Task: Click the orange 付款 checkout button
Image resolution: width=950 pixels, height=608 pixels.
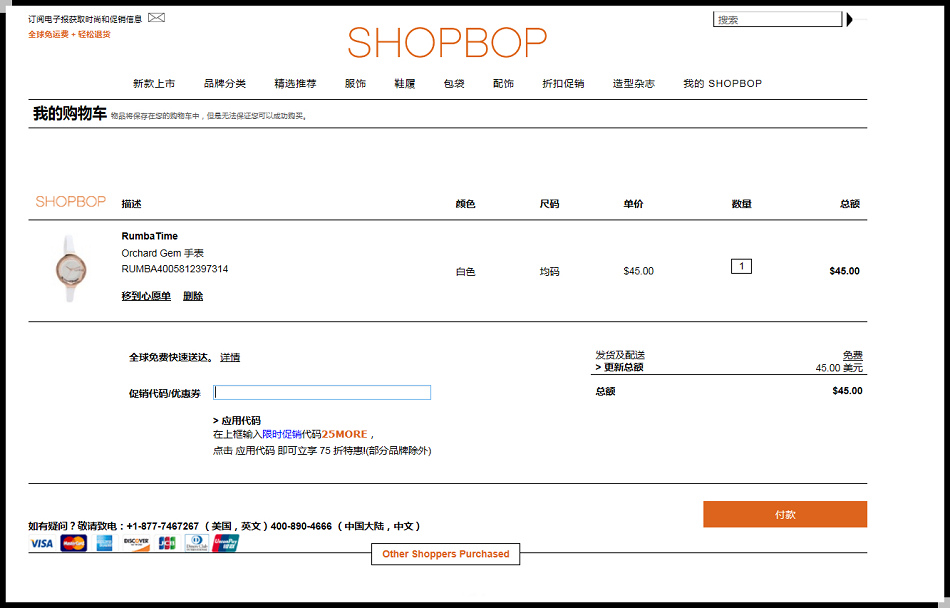Action: 785,514
